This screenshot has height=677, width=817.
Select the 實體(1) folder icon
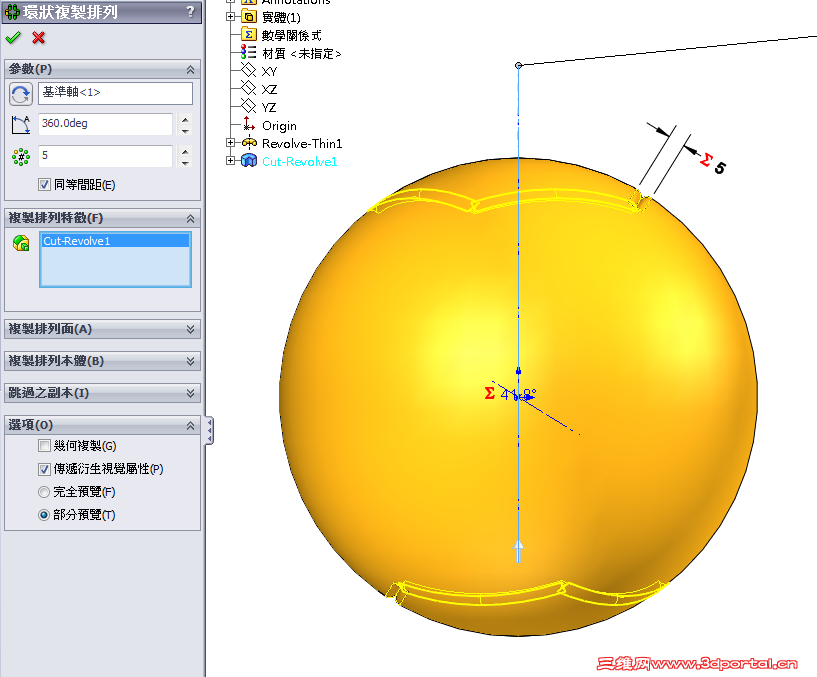(x=249, y=17)
